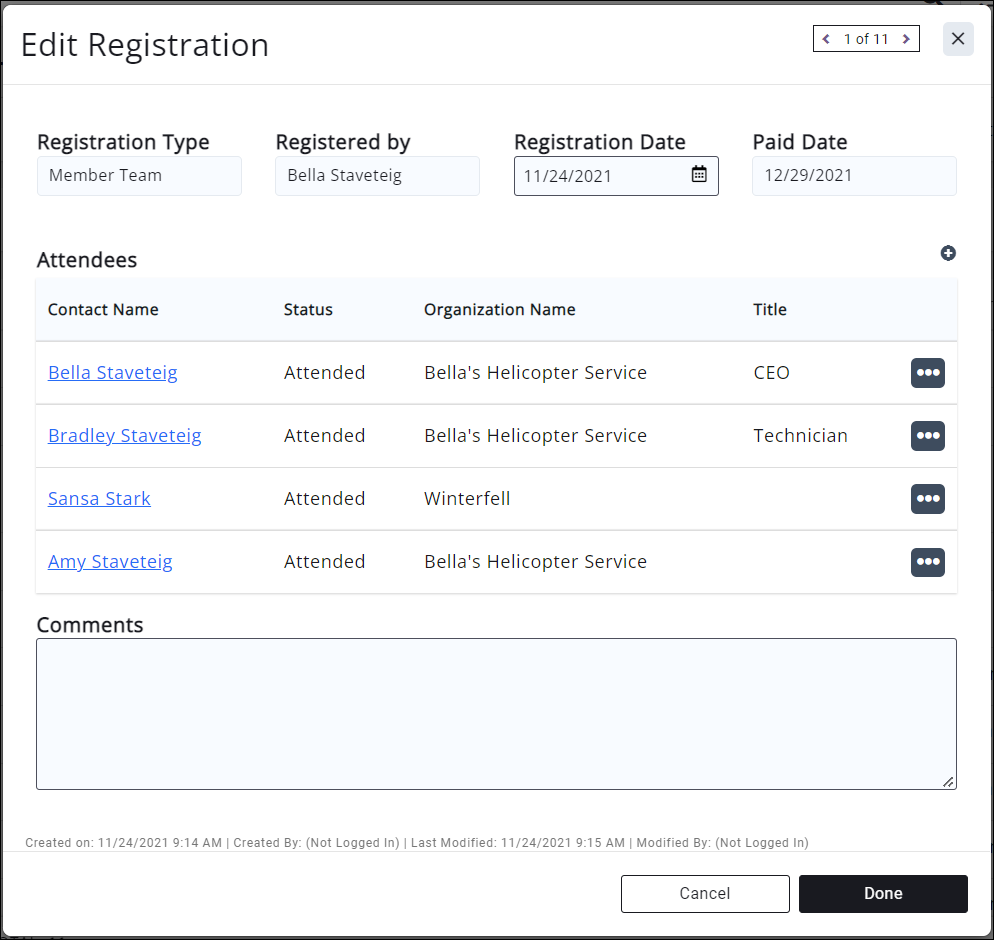Open Bradley Staveteig contact link
This screenshot has height=940, width=994.
(x=125, y=436)
